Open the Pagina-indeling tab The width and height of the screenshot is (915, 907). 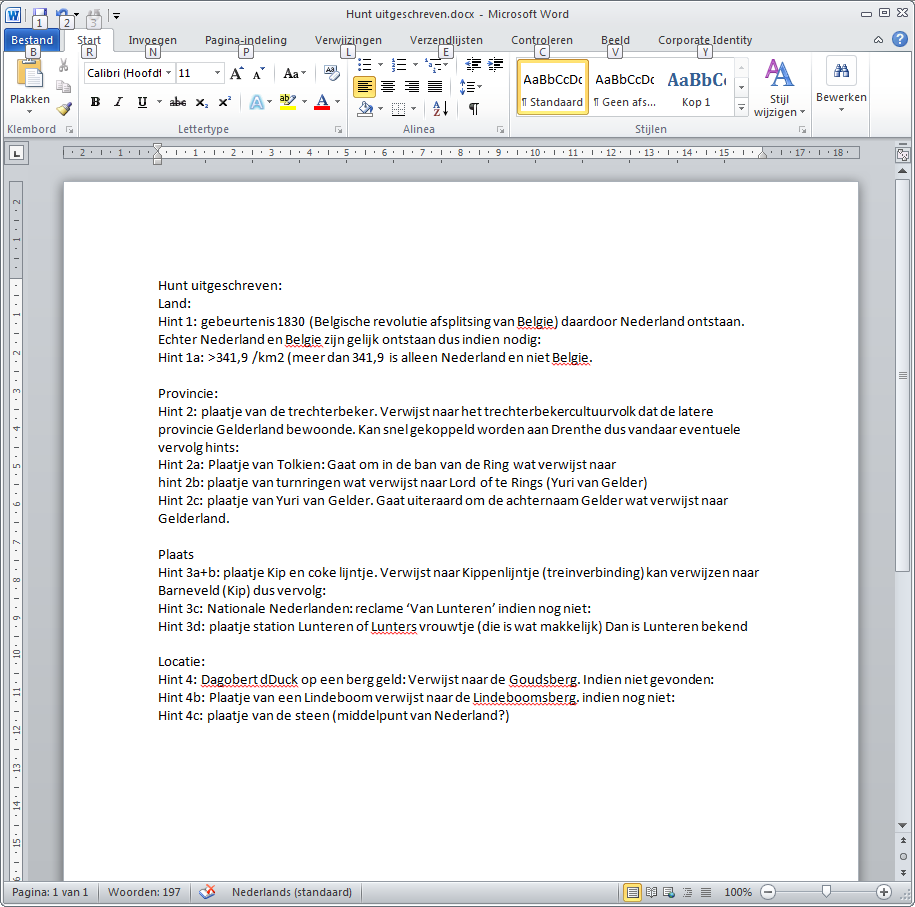click(x=245, y=40)
